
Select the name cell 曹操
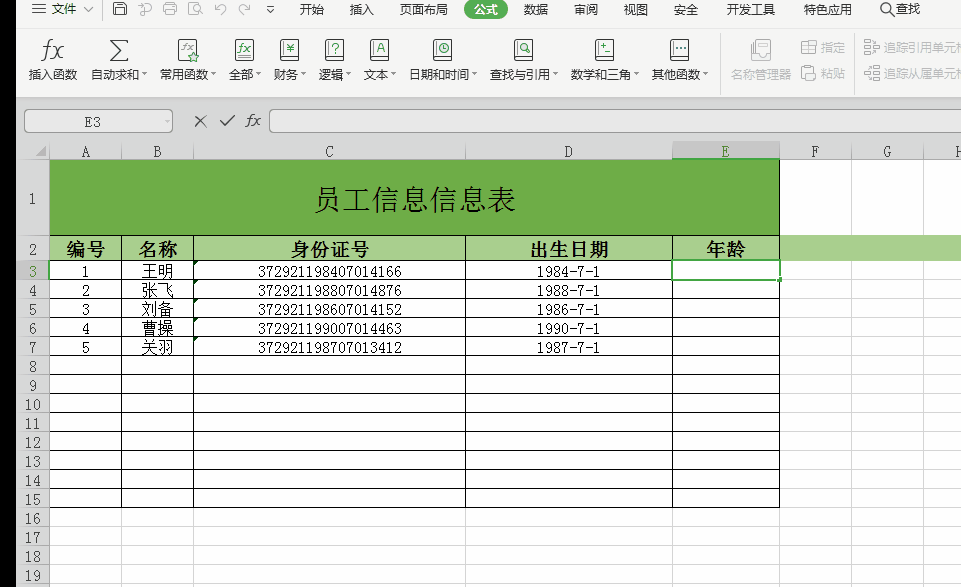(158, 328)
